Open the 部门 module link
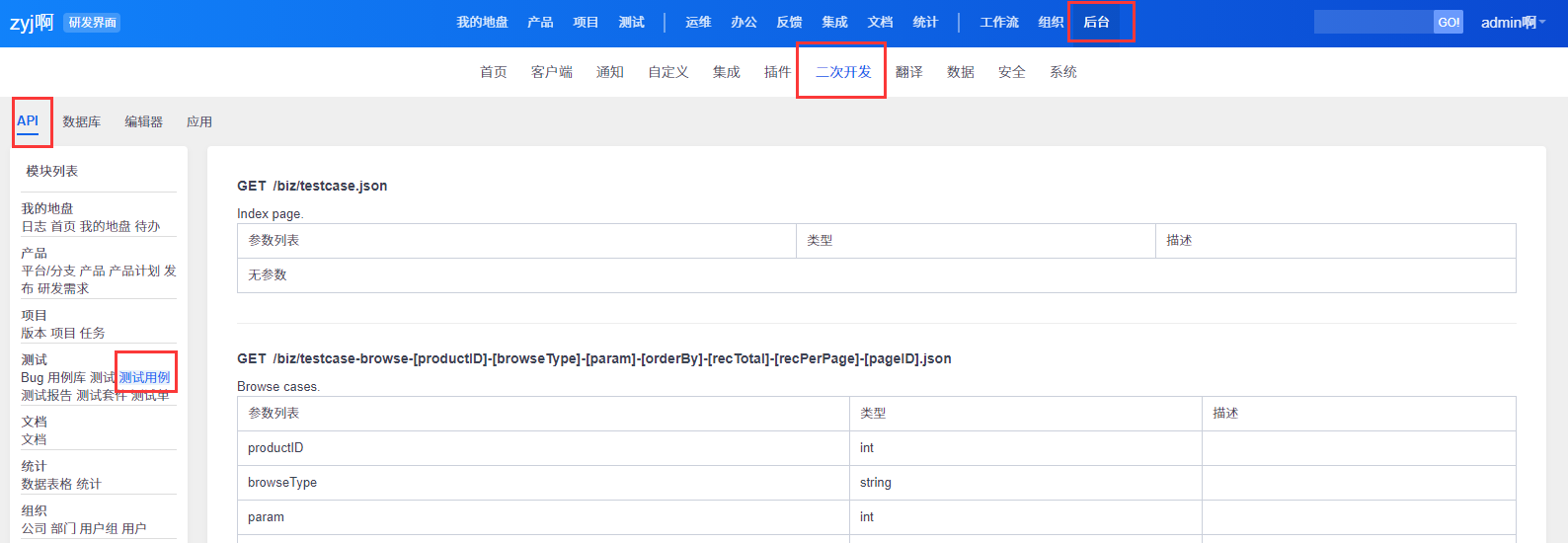The width and height of the screenshot is (1568, 543). coord(63,528)
